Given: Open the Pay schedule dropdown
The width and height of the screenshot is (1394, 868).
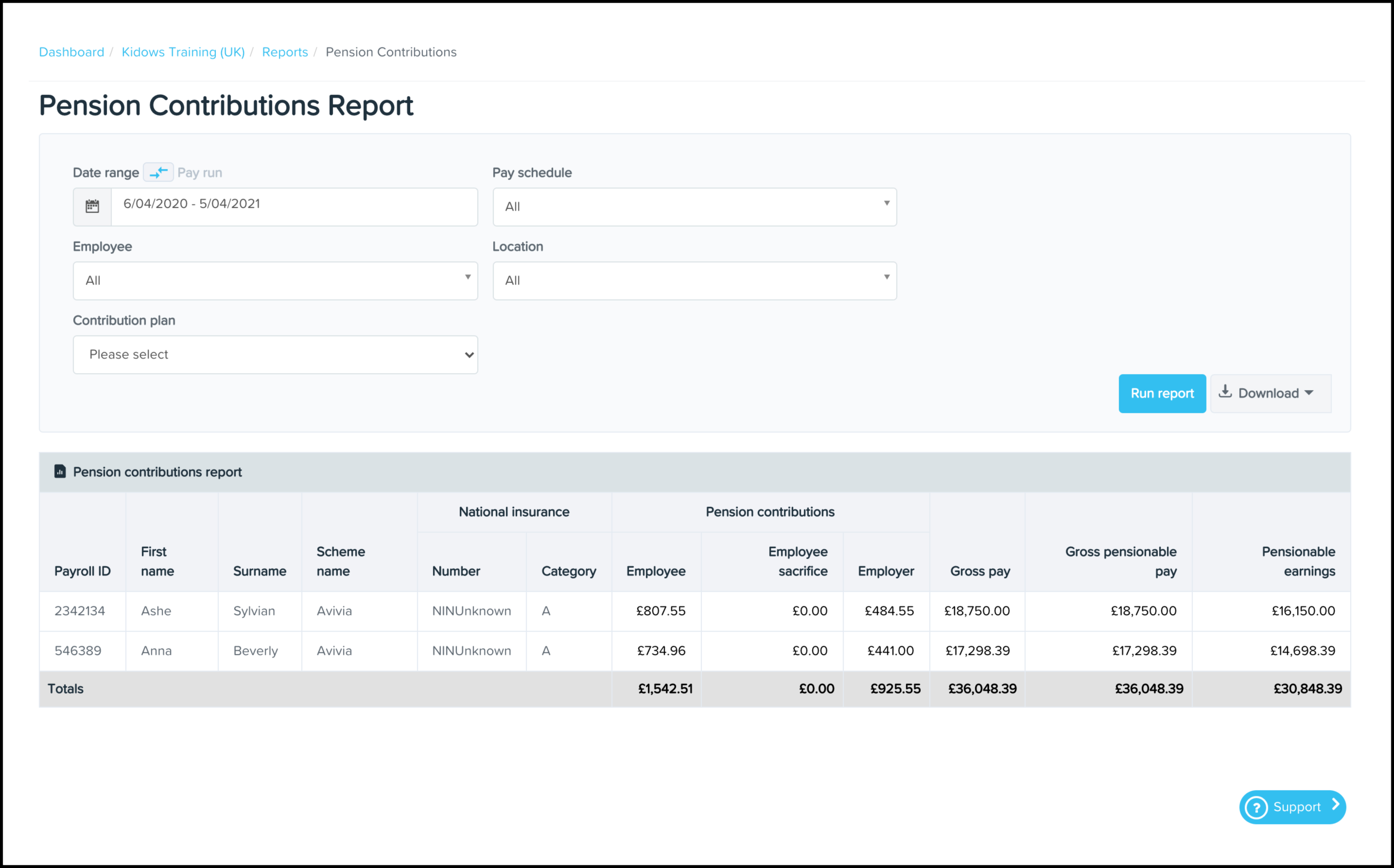Looking at the screenshot, I should click(694, 206).
